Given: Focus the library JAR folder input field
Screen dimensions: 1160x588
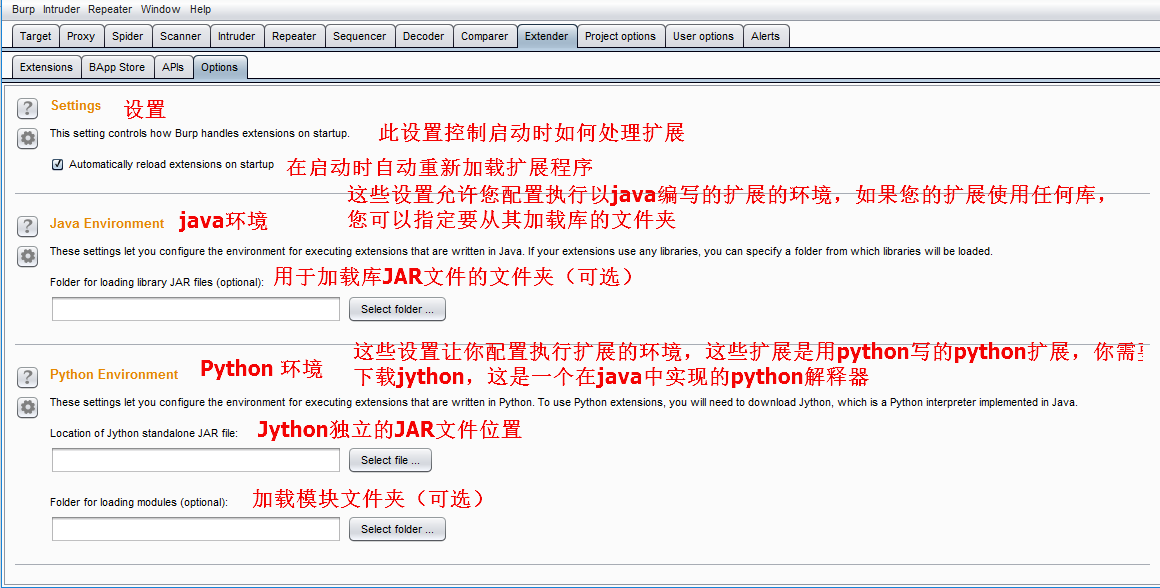Looking at the screenshot, I should 196,309.
